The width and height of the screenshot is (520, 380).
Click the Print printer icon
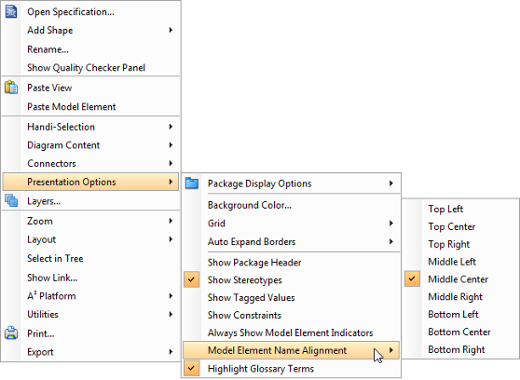(11, 333)
